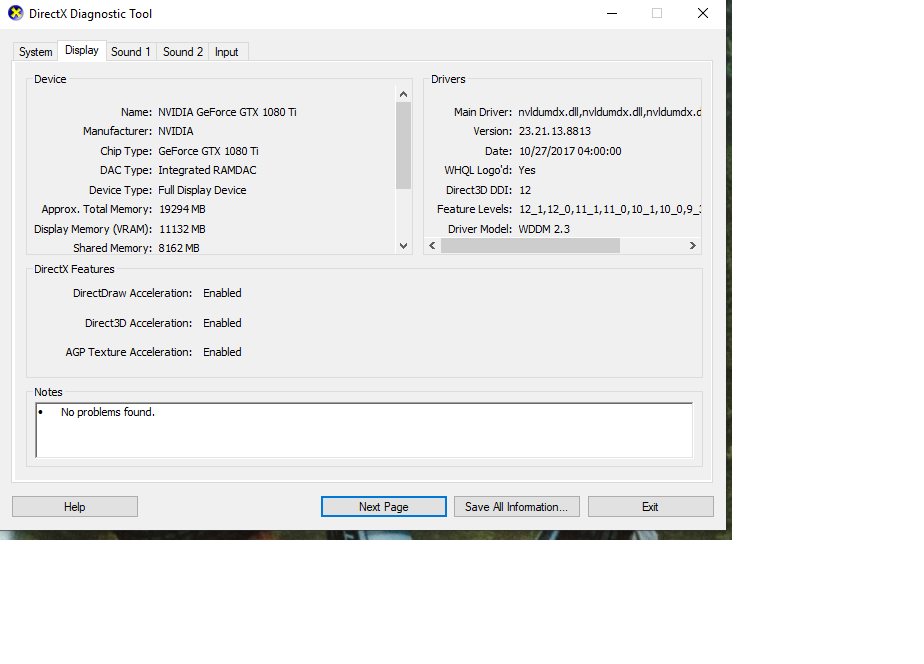Click the AGP Texture Acceleration Enabled value
The image size is (924, 664).
pyautogui.click(x=222, y=352)
